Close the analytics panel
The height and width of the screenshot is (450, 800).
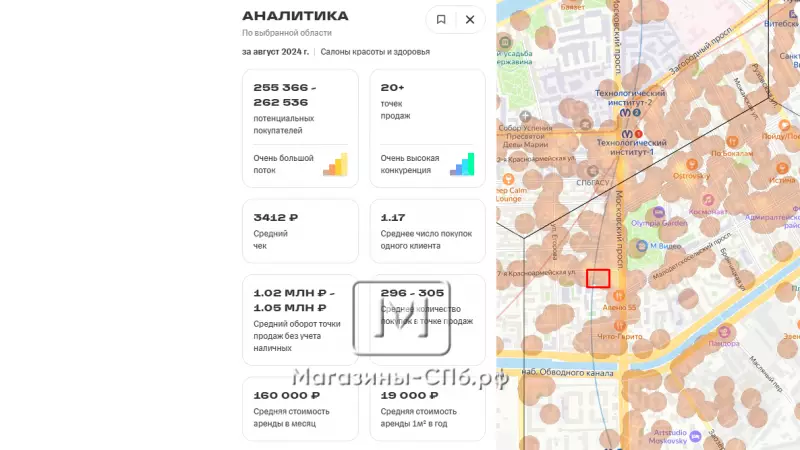(470, 19)
